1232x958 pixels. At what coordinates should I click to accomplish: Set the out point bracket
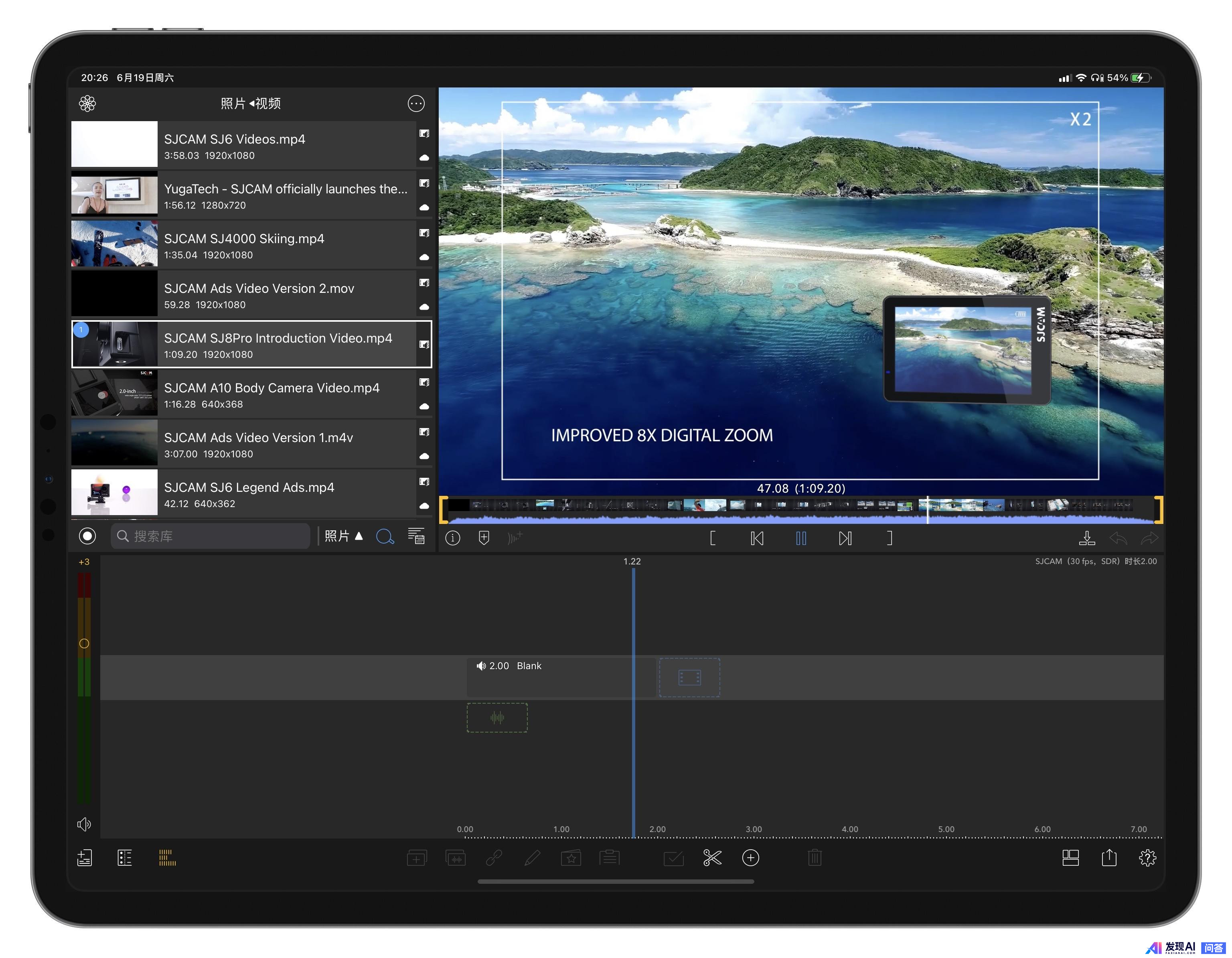pyautogui.click(x=889, y=538)
